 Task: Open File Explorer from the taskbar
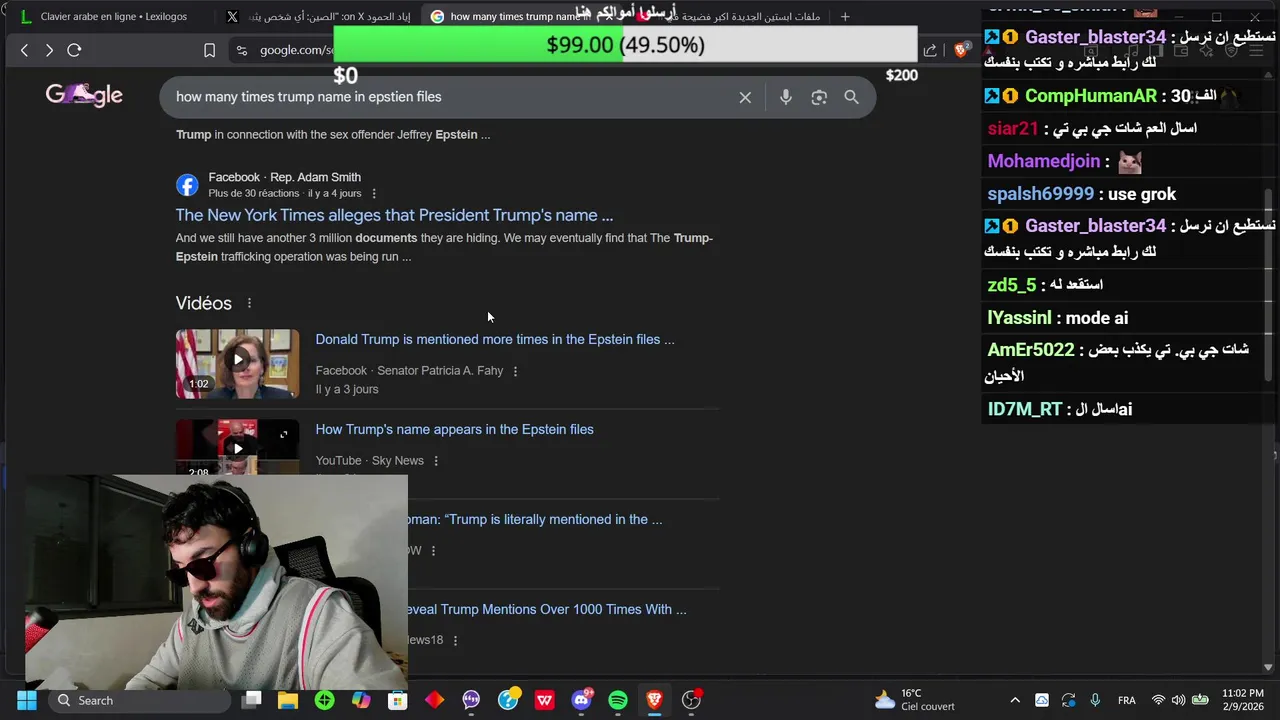tap(288, 700)
